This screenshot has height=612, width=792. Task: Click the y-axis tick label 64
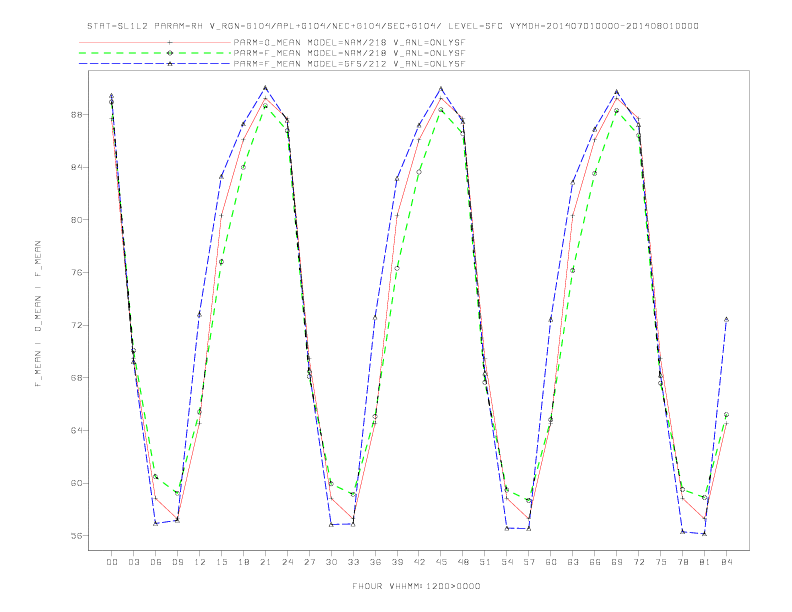coord(77,430)
